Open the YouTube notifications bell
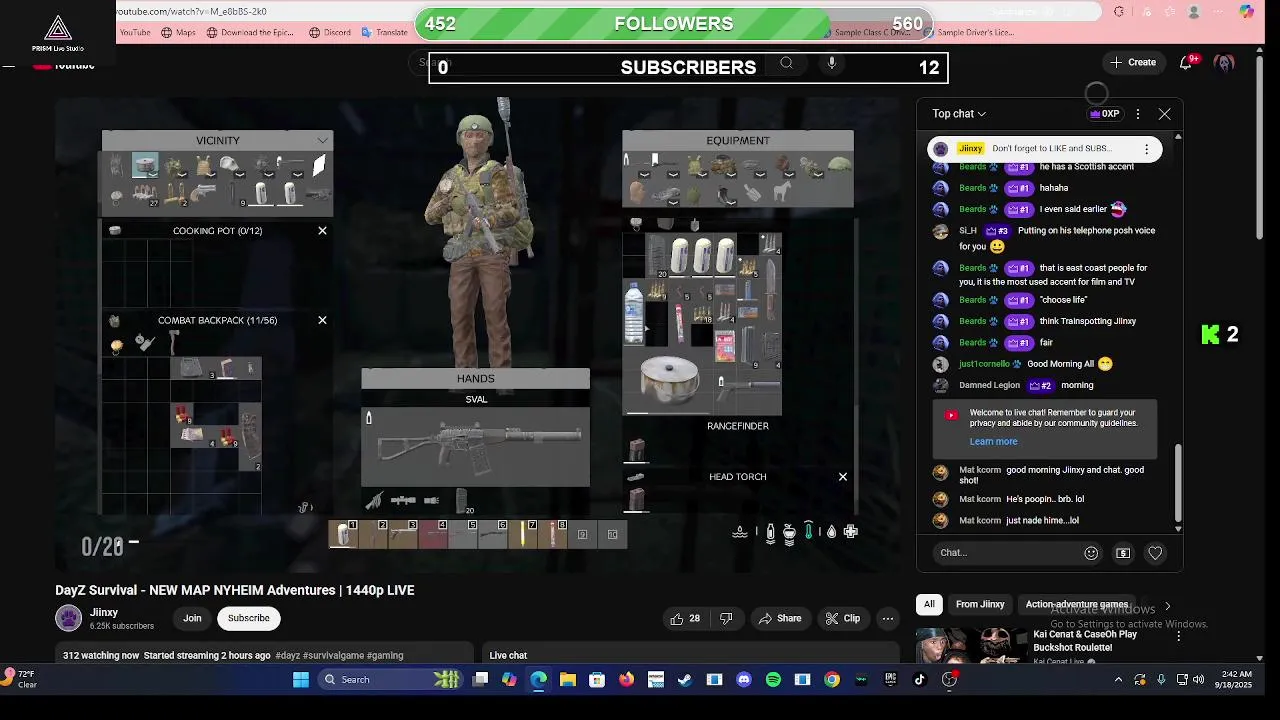Viewport: 1280px width, 720px height. point(1186,62)
